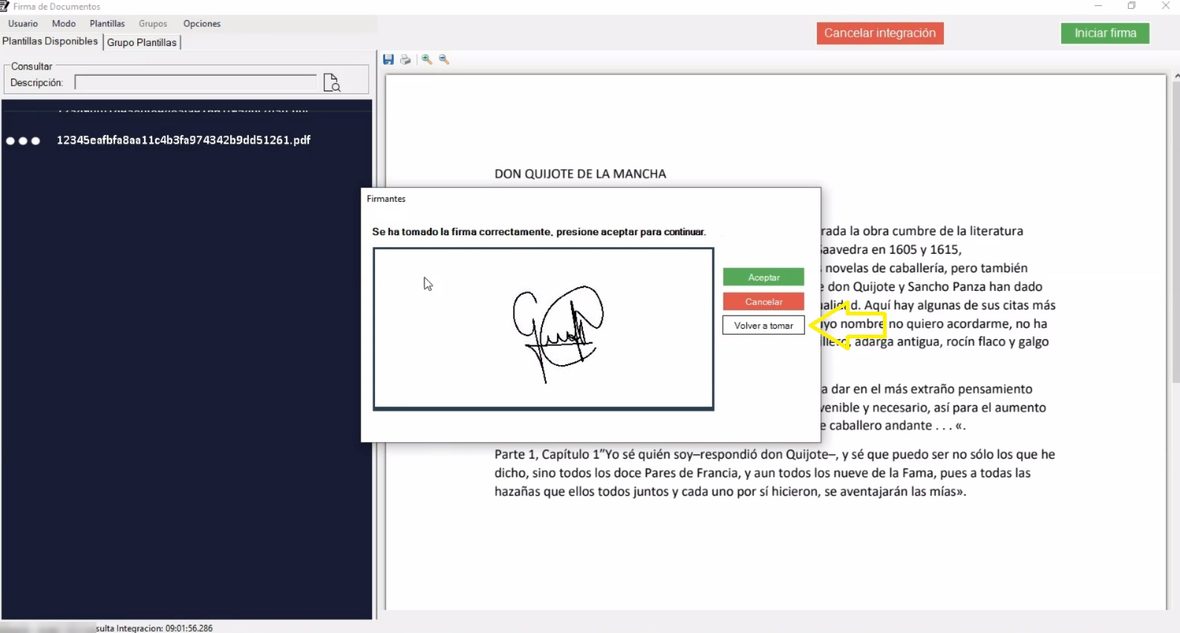The image size is (1180, 633).
Task: Switch to Plantillas Disponibles tab
Action: (50, 41)
